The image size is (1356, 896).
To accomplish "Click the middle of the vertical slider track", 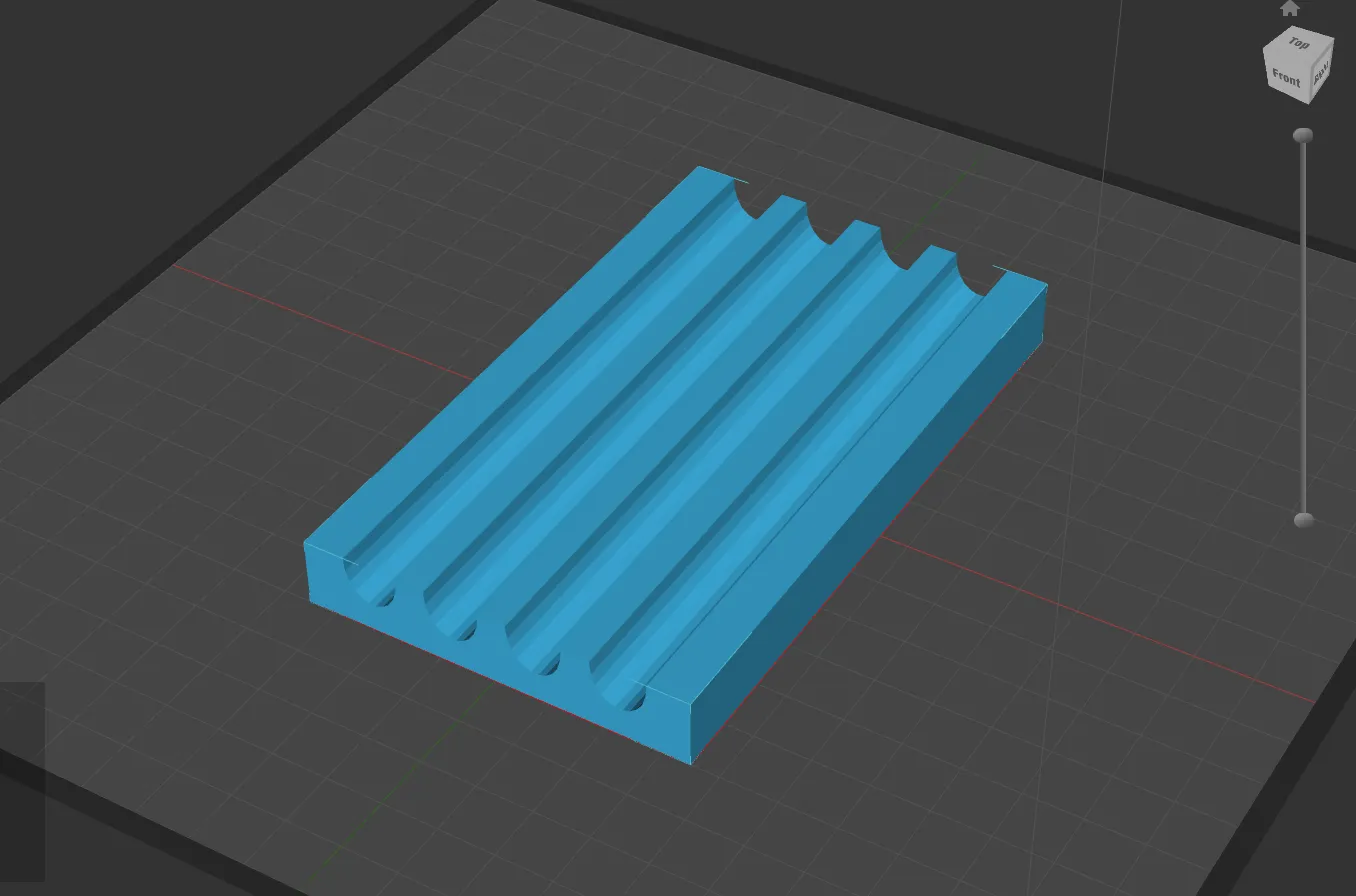I will pos(1303,328).
